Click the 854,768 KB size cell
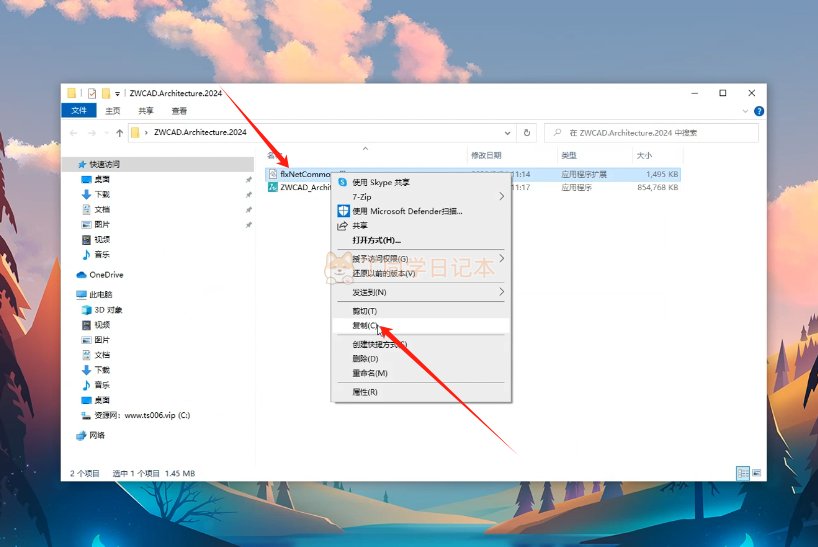Viewport: 818px width, 547px height. 657,187
